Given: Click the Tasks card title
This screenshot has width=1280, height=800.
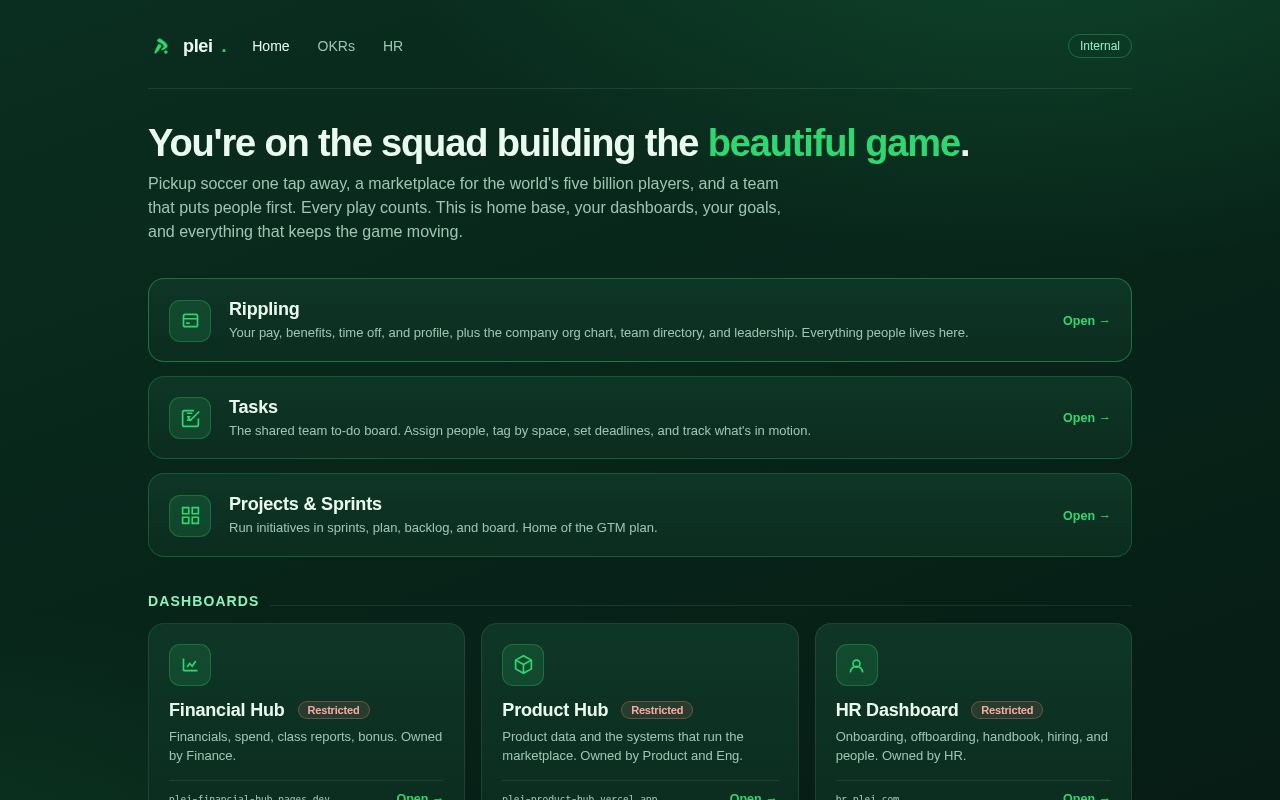Looking at the screenshot, I should [x=253, y=407].
